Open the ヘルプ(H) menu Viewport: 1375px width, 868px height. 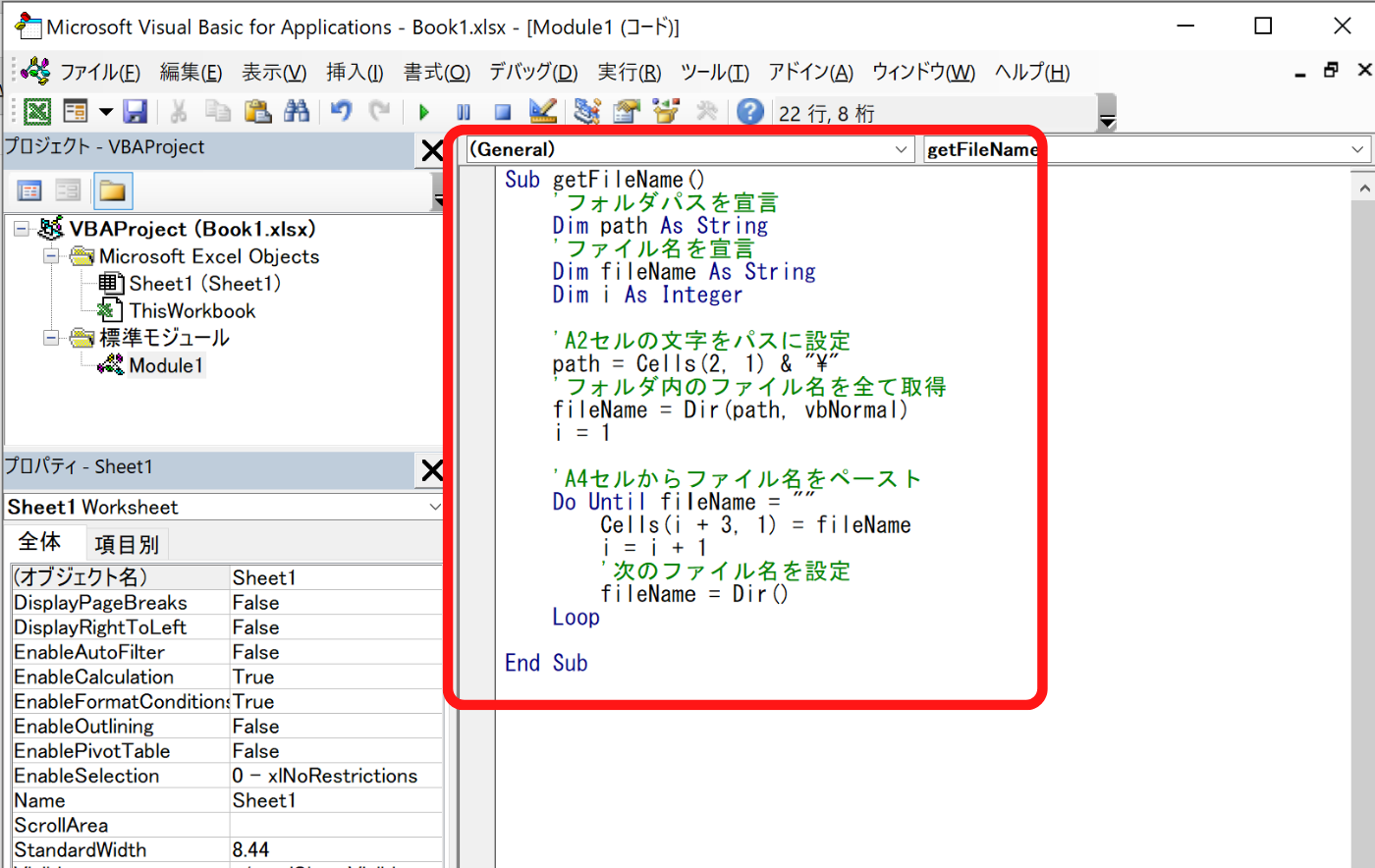1031,72
